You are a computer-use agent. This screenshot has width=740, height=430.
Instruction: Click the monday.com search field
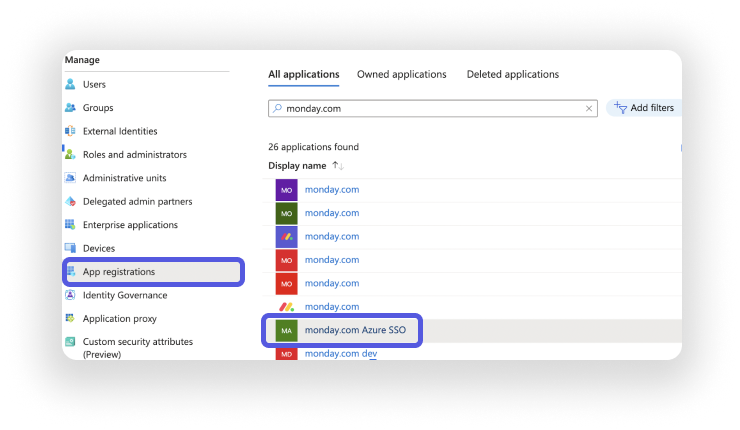click(x=433, y=109)
